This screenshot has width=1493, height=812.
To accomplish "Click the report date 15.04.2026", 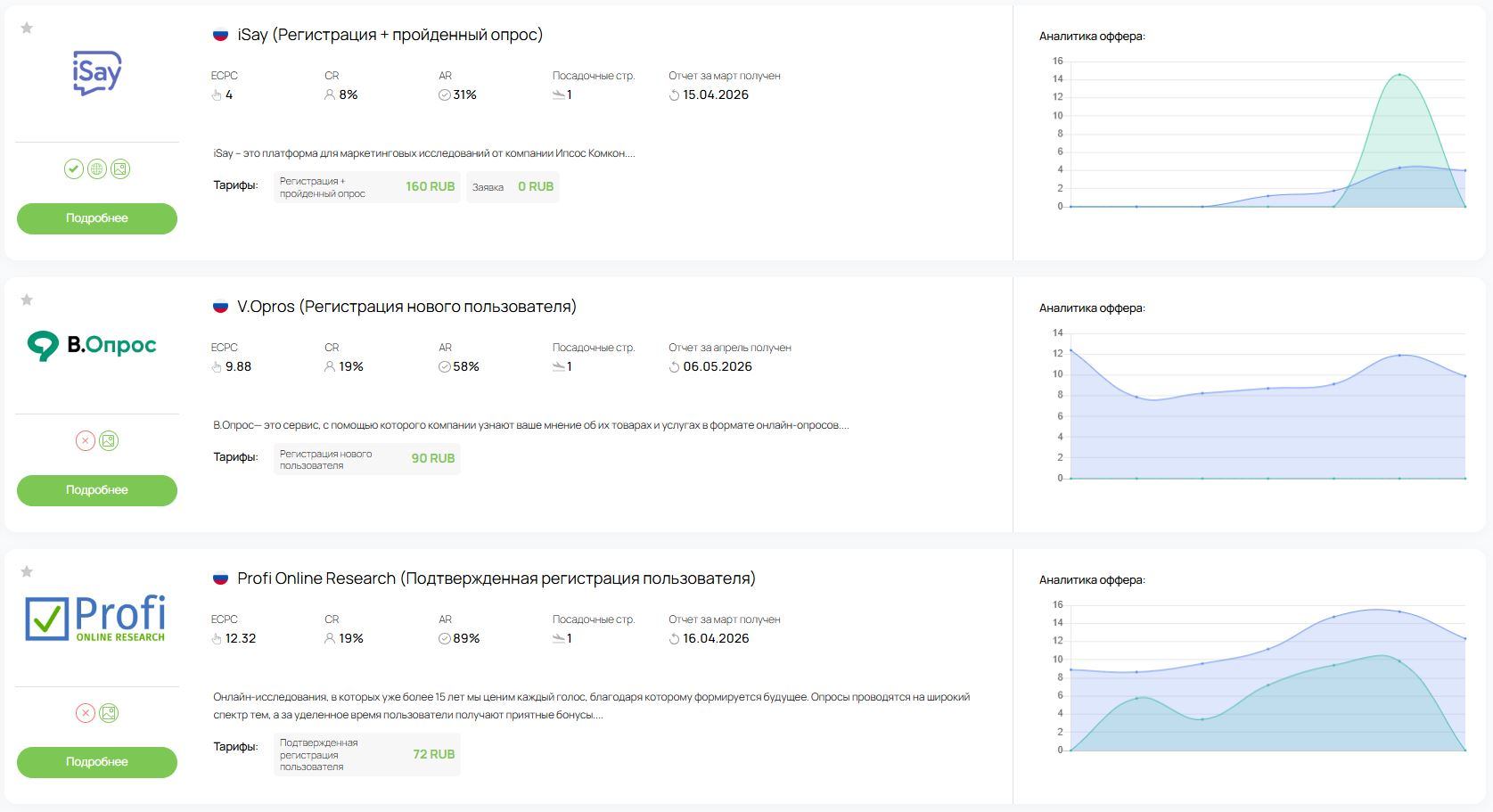I will pyautogui.click(x=716, y=95).
